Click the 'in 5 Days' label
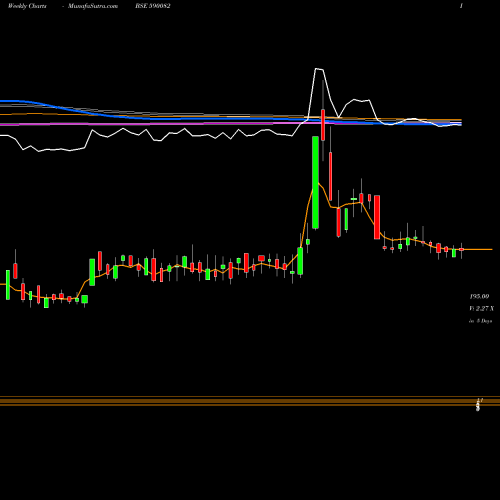Screen dimensions: 500x500 click(x=481, y=321)
